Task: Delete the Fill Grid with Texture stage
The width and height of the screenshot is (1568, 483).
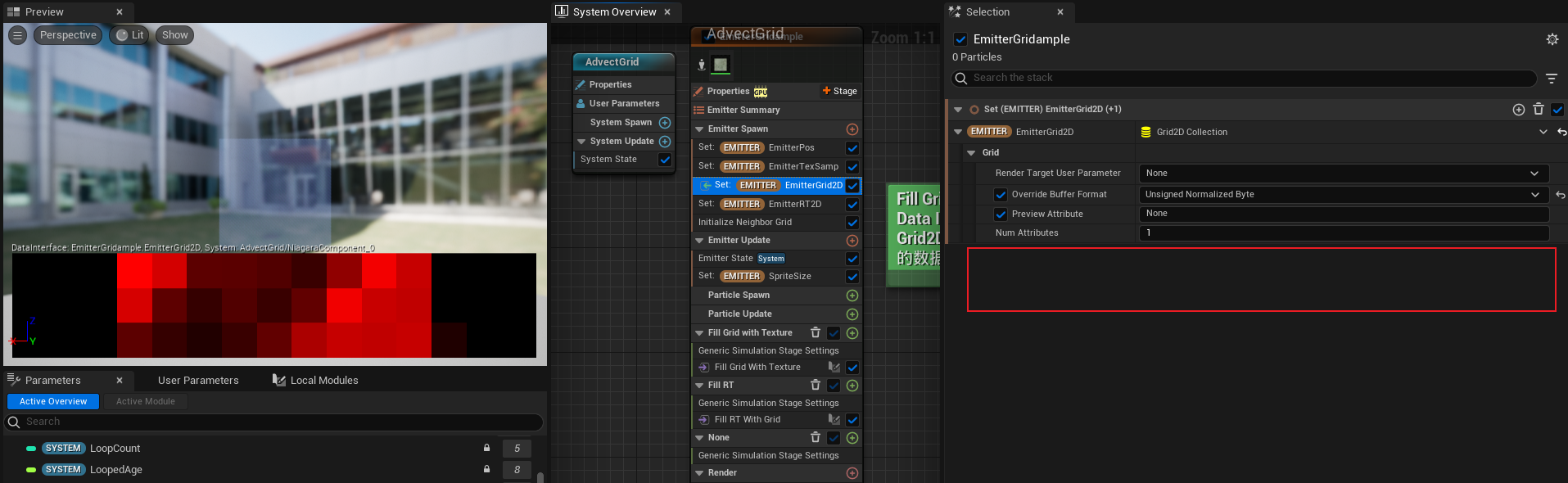Action: (x=815, y=332)
